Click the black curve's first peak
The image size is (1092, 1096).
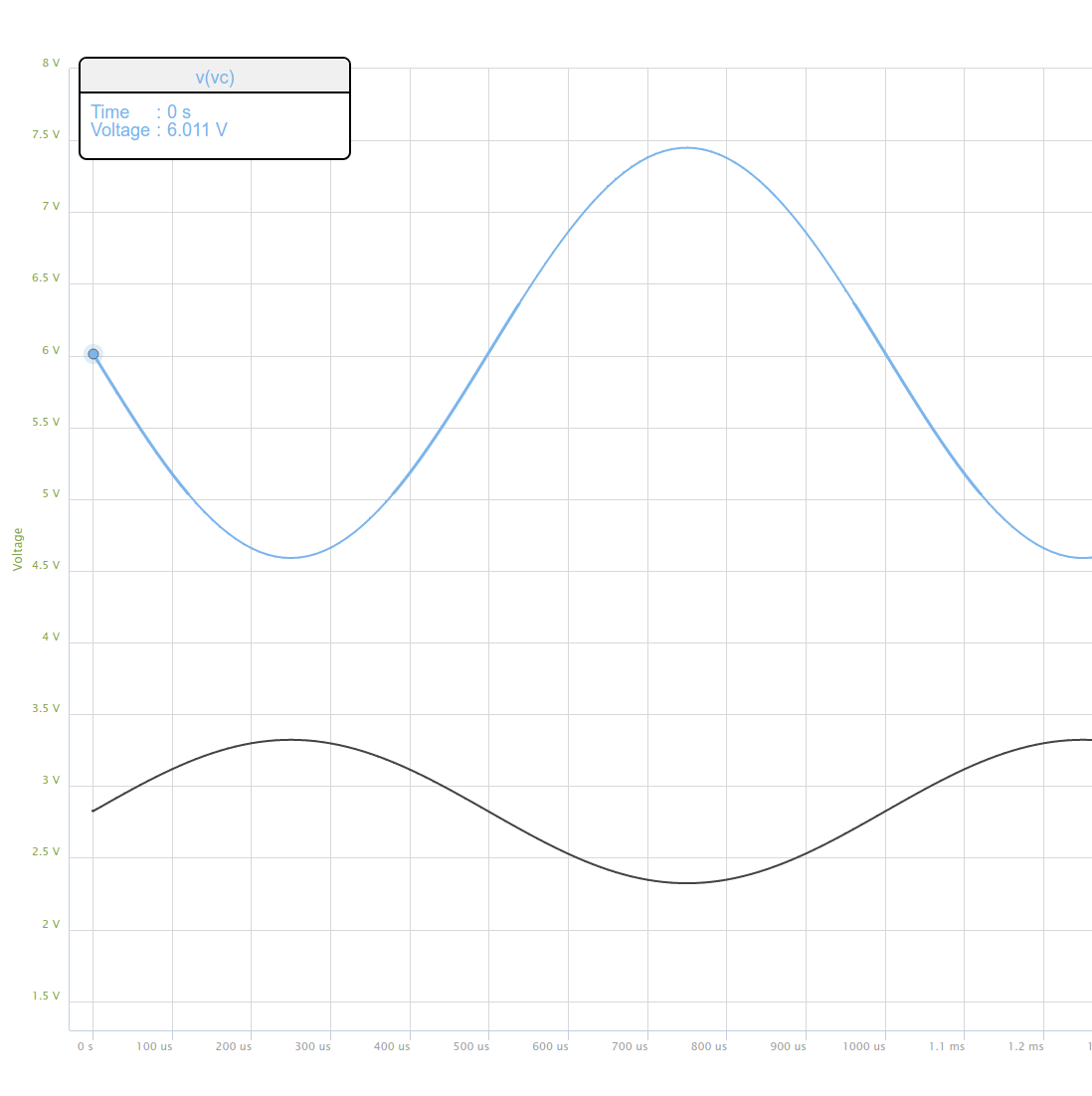coord(290,739)
